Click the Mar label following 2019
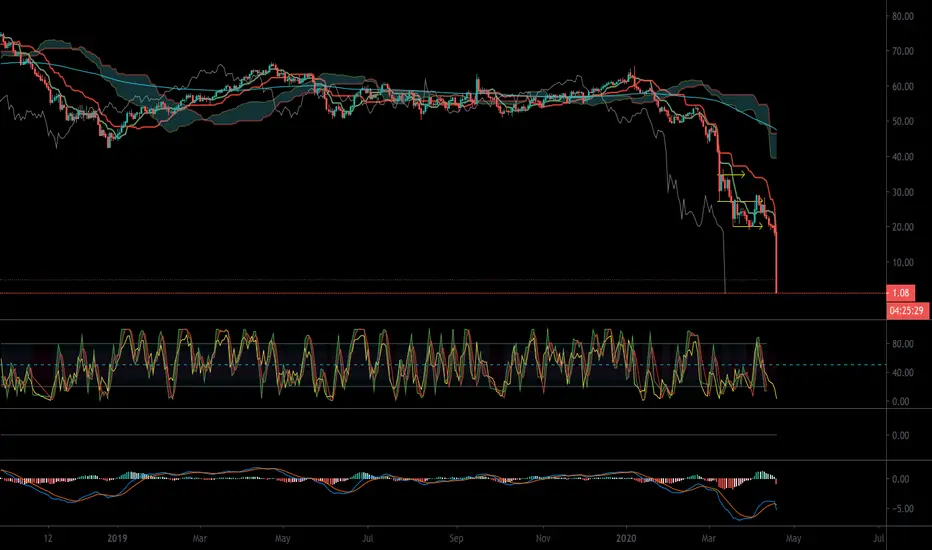The width and height of the screenshot is (932, 550). 200,539
